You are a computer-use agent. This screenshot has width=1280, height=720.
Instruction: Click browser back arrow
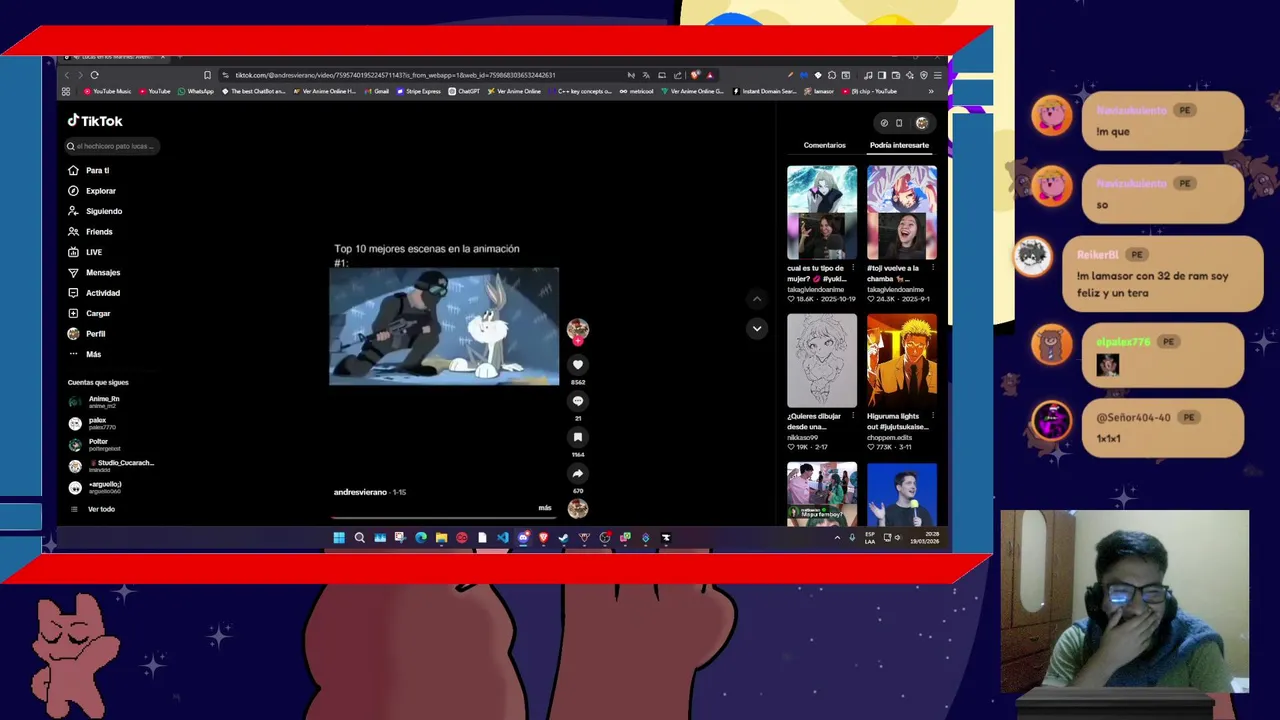[67, 75]
